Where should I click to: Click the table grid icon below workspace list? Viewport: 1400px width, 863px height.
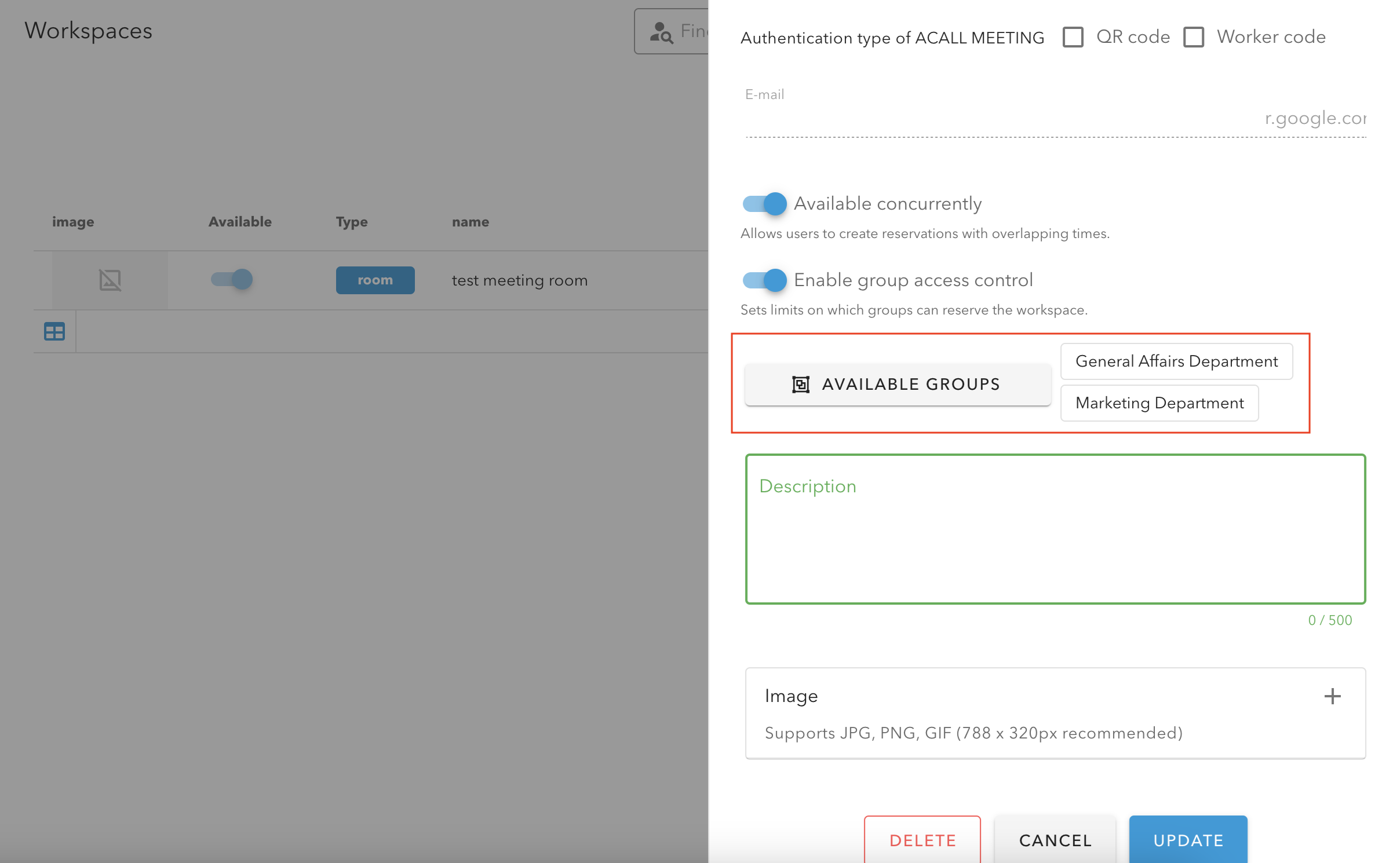(x=54, y=331)
